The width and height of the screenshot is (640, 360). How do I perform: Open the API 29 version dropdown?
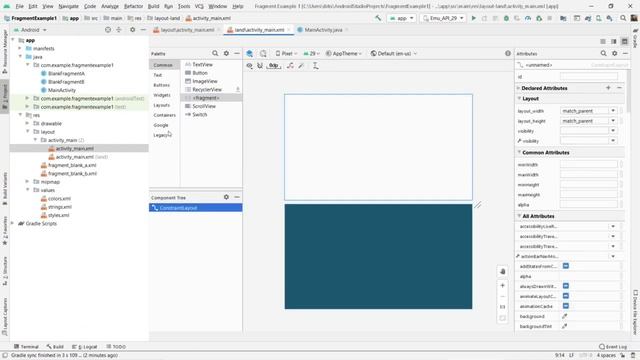click(x=311, y=53)
